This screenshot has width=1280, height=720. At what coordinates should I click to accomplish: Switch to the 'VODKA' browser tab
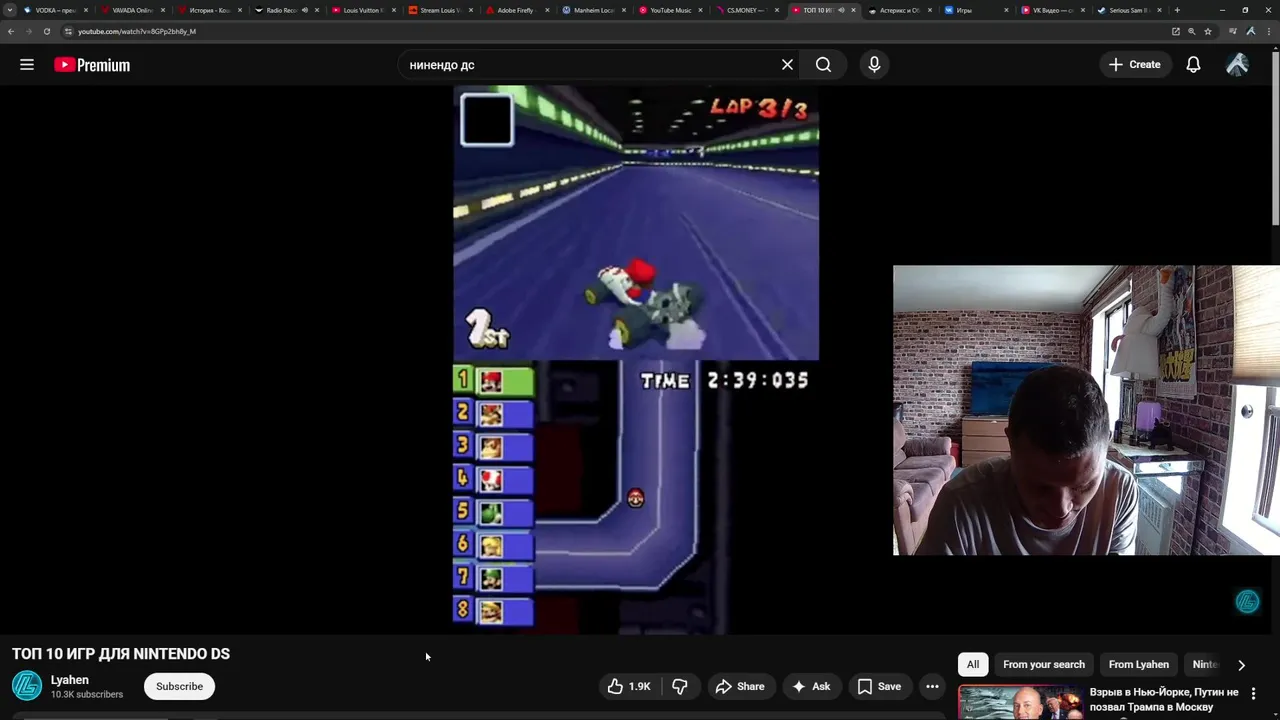pos(55,10)
